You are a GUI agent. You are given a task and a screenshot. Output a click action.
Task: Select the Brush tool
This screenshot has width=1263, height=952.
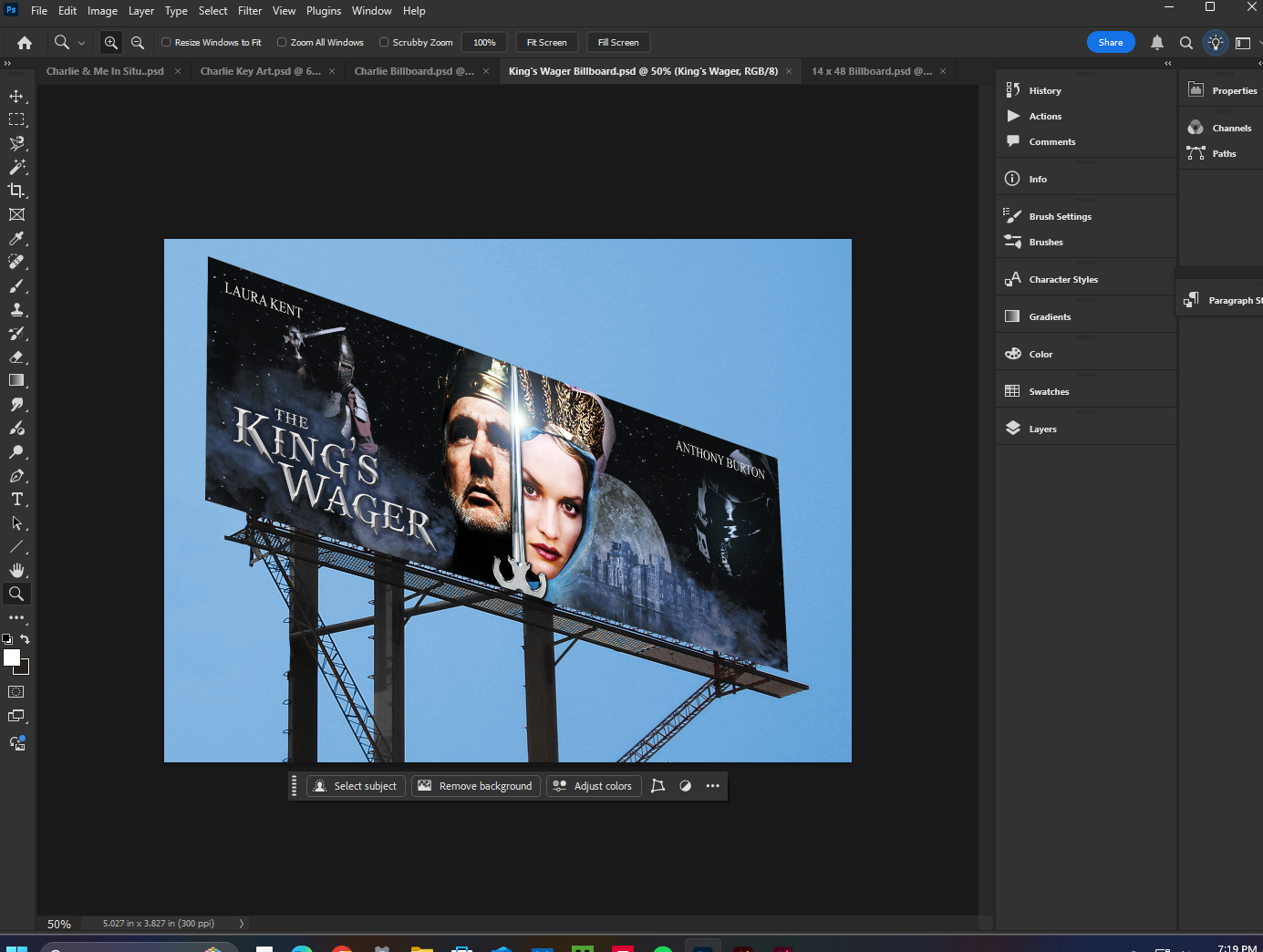pyautogui.click(x=16, y=285)
